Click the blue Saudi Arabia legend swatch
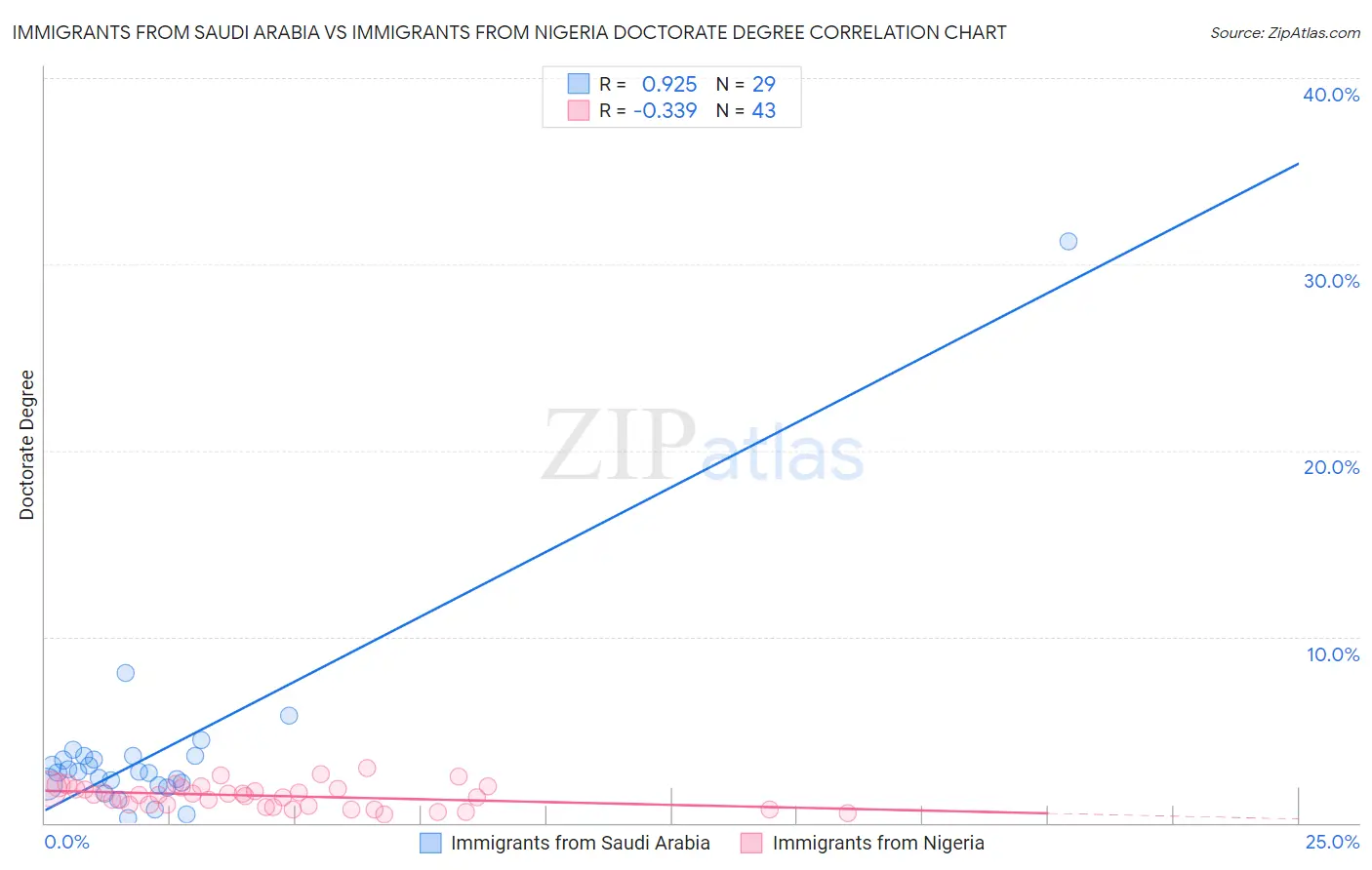 (x=430, y=843)
